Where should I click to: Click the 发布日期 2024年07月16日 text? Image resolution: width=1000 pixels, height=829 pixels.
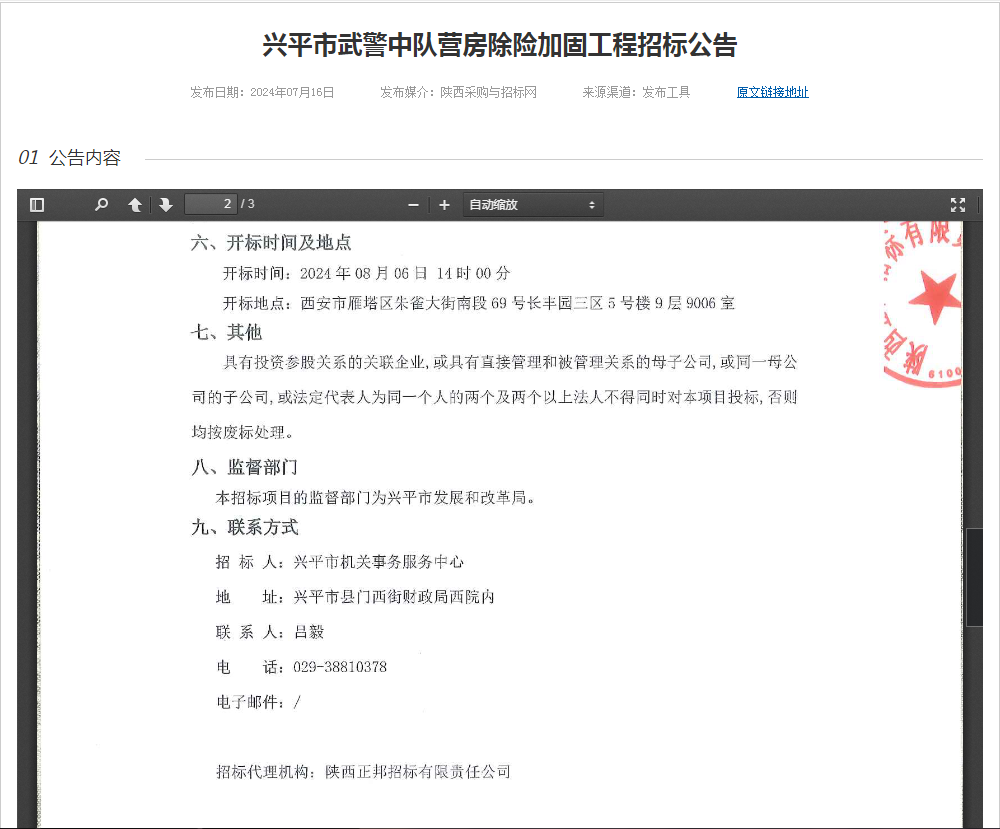[262, 92]
